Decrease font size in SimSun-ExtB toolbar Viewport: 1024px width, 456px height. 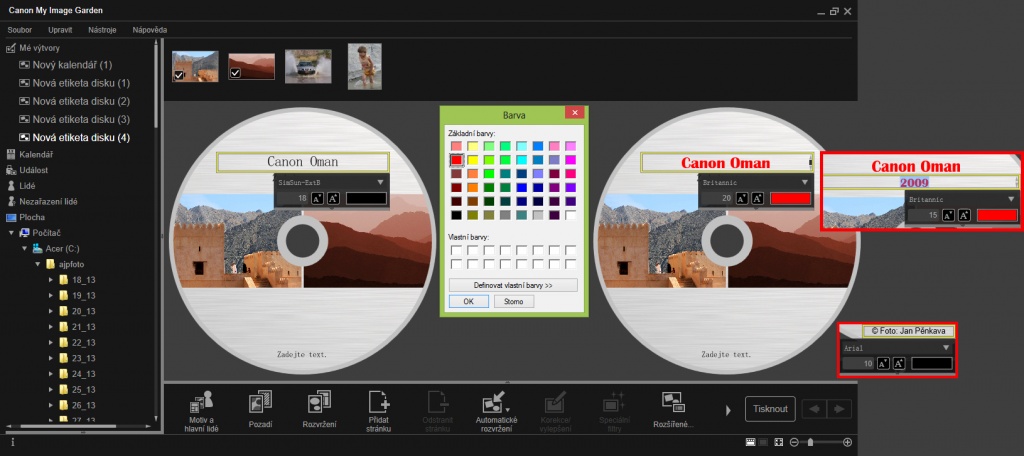(317, 199)
